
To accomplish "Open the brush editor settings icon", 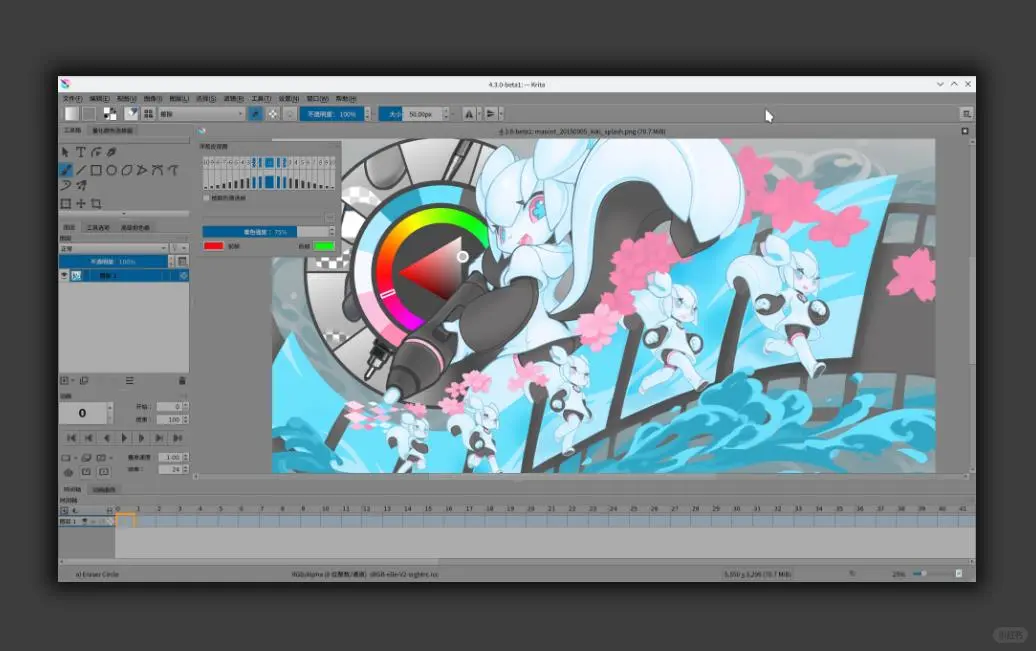I will pyautogui.click(x=131, y=114).
